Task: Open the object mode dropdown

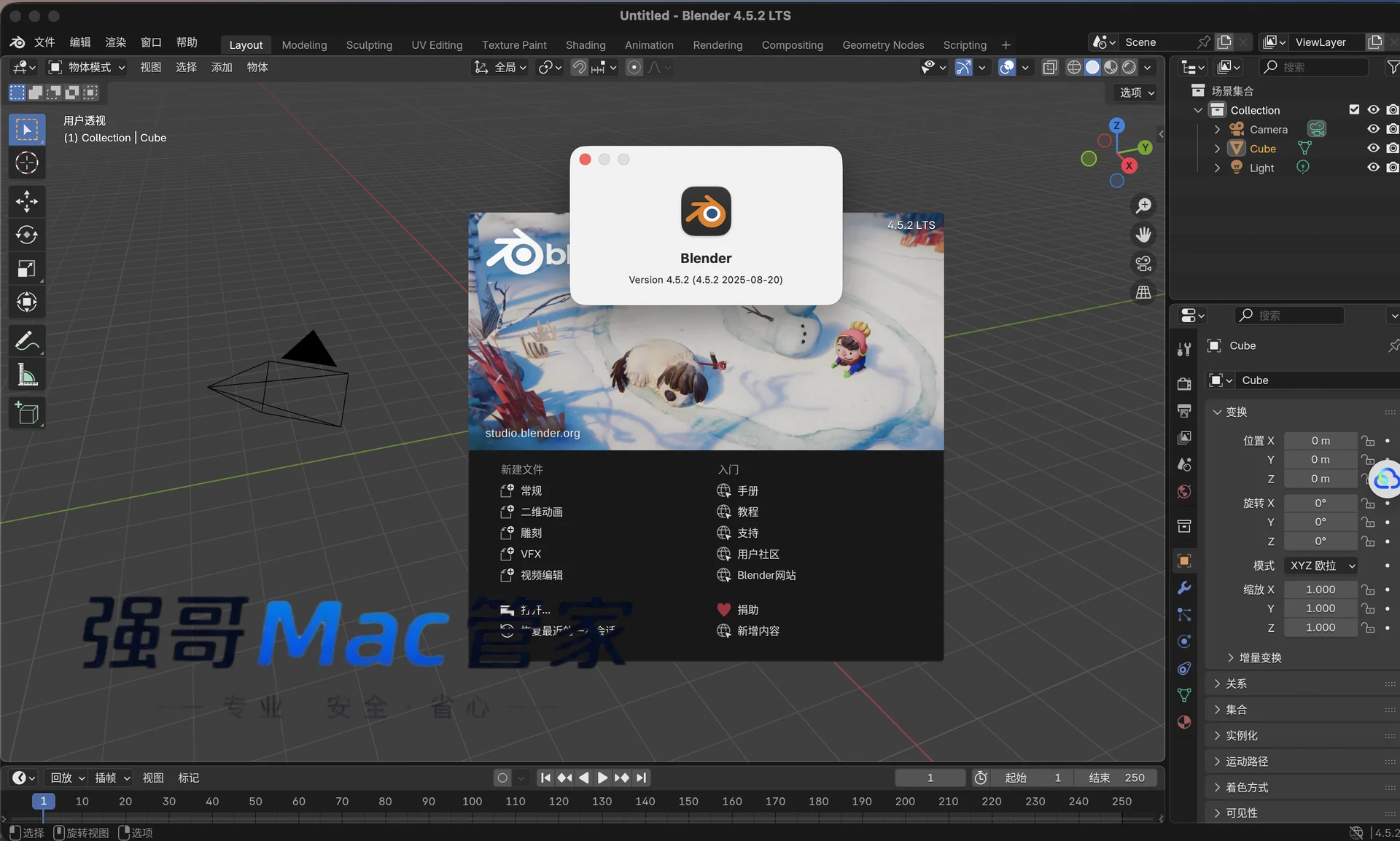Action: tap(87, 67)
